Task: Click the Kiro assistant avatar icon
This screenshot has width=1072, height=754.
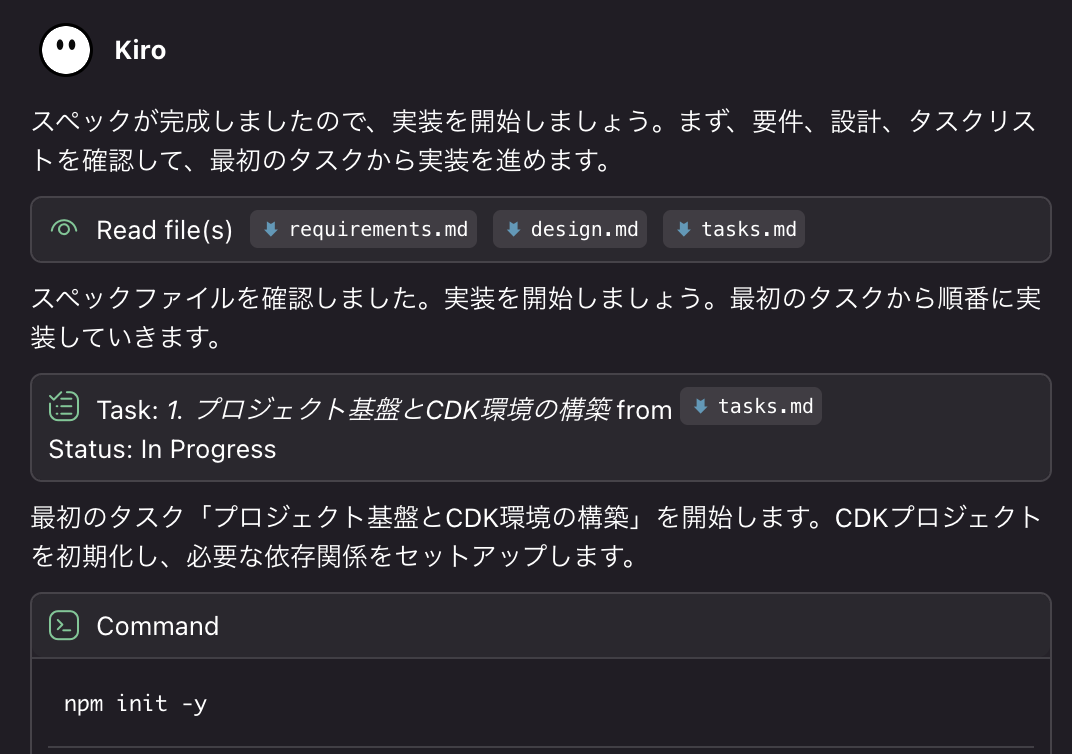Action: 65,48
